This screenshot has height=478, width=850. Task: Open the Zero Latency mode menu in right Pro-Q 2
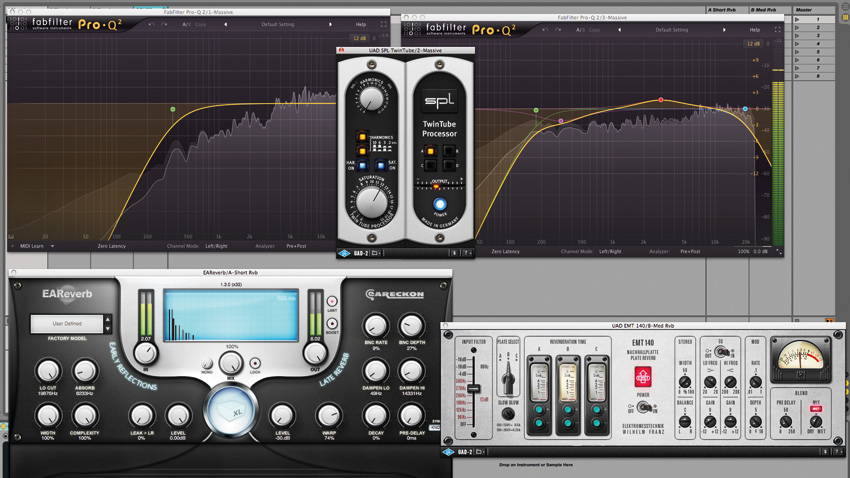pyautogui.click(x=505, y=251)
